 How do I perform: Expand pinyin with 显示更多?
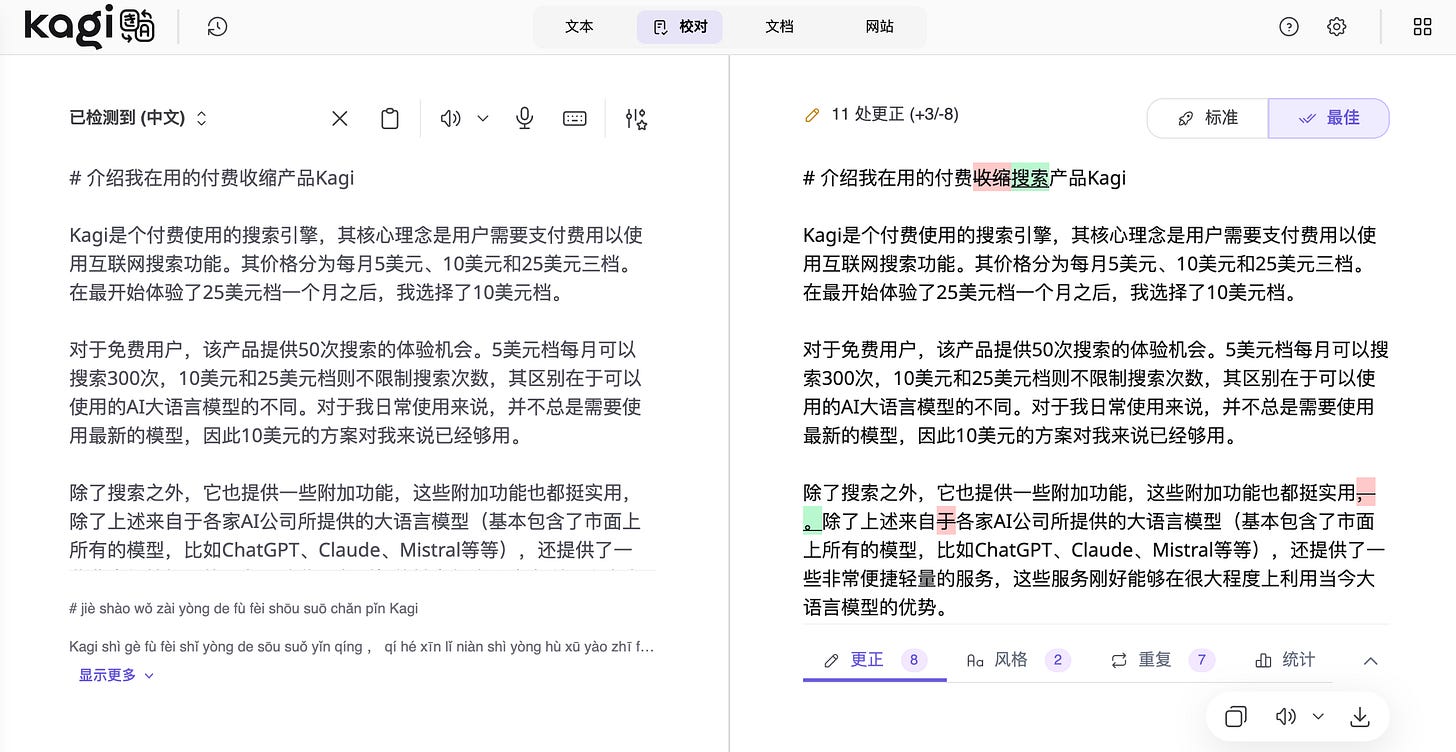116,675
